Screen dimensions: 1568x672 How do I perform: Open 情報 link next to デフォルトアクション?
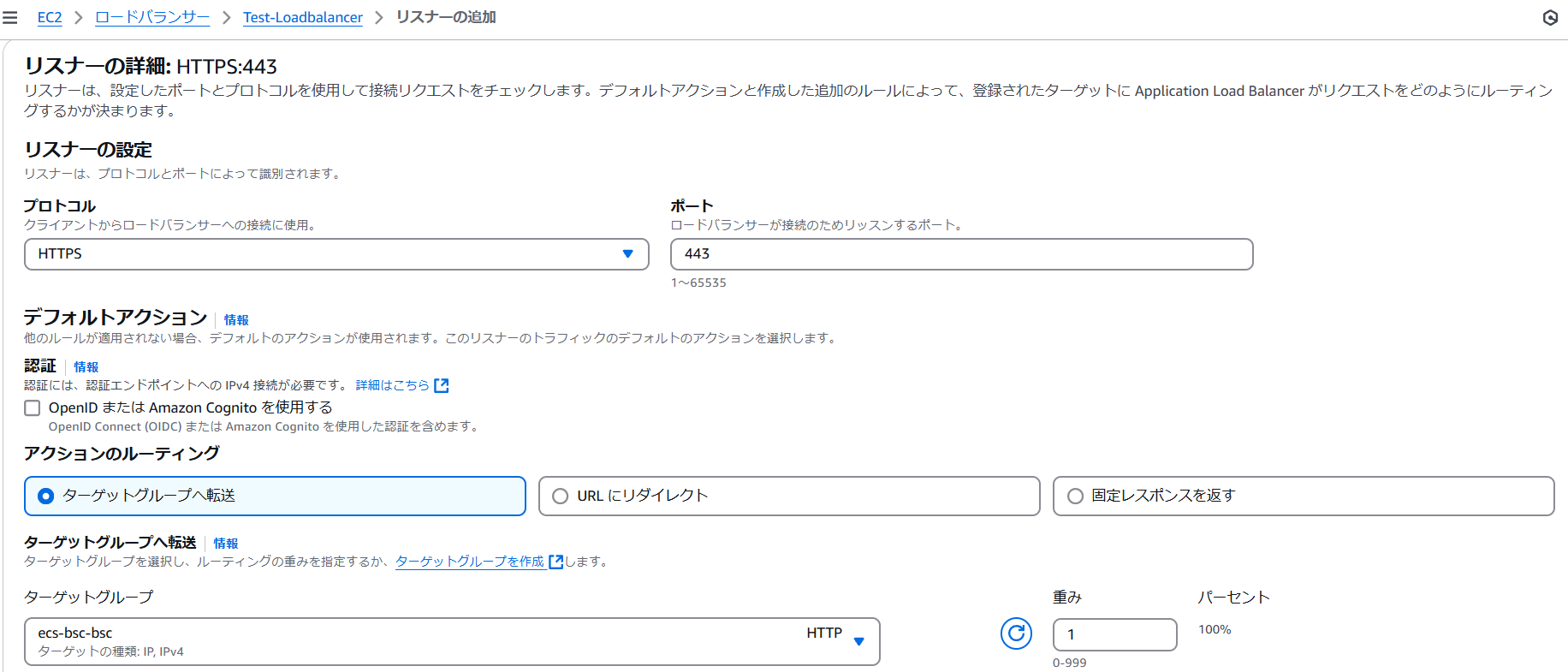(x=236, y=319)
